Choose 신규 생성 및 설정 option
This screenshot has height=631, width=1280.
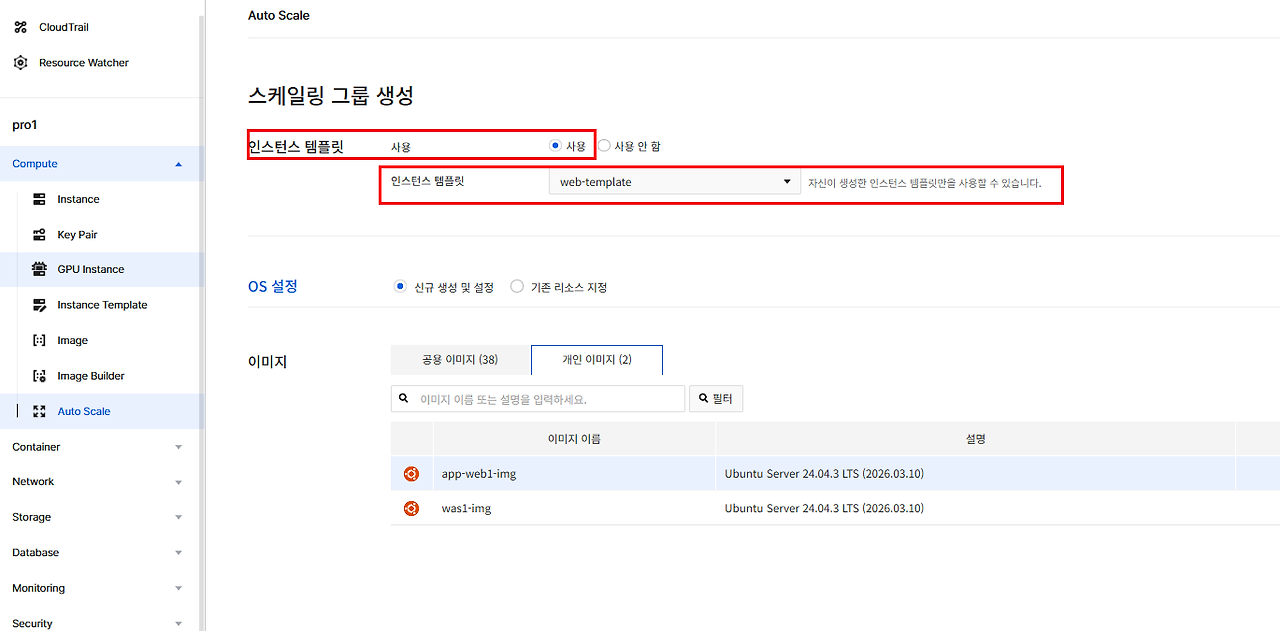[401, 287]
